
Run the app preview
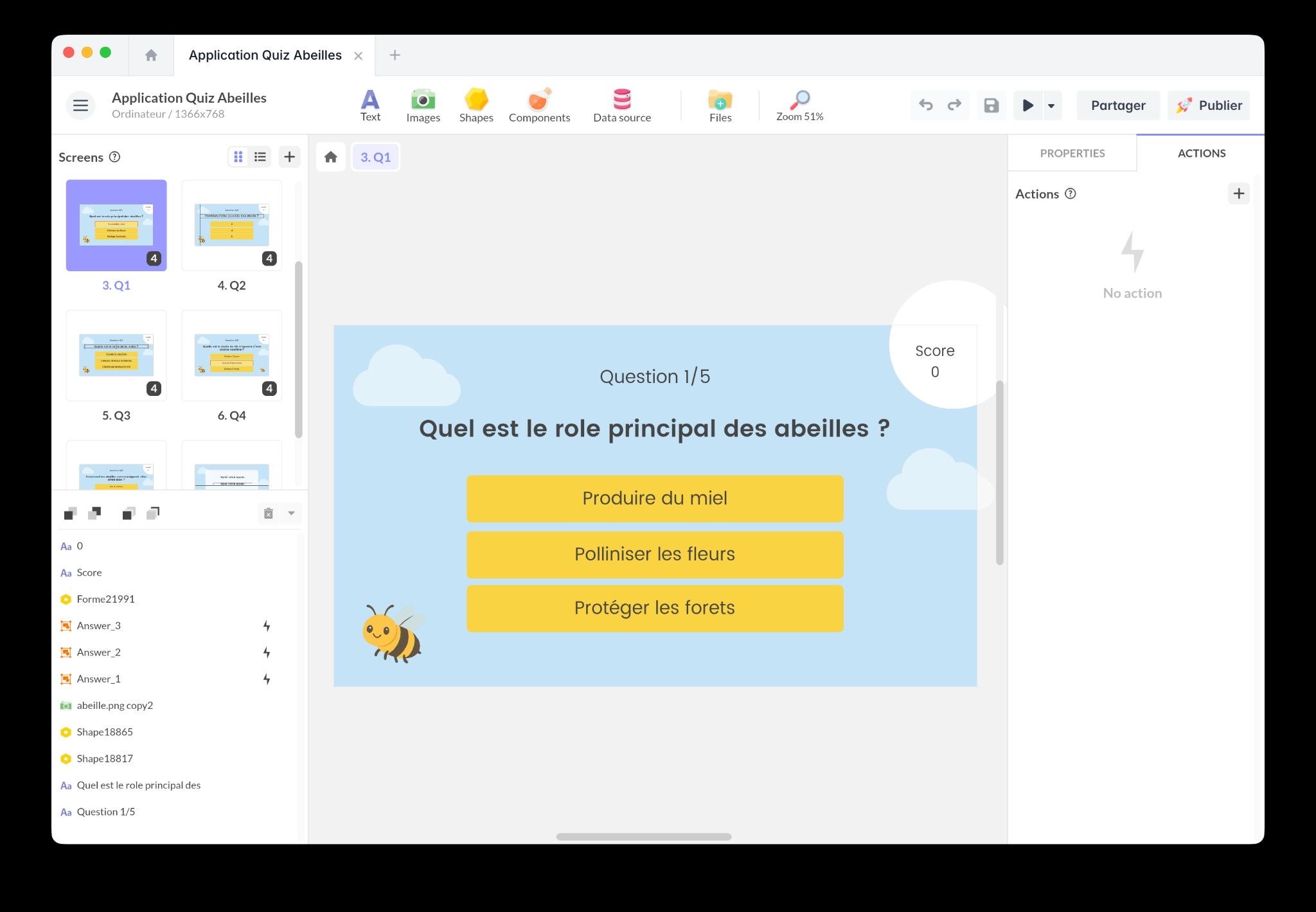1028,105
